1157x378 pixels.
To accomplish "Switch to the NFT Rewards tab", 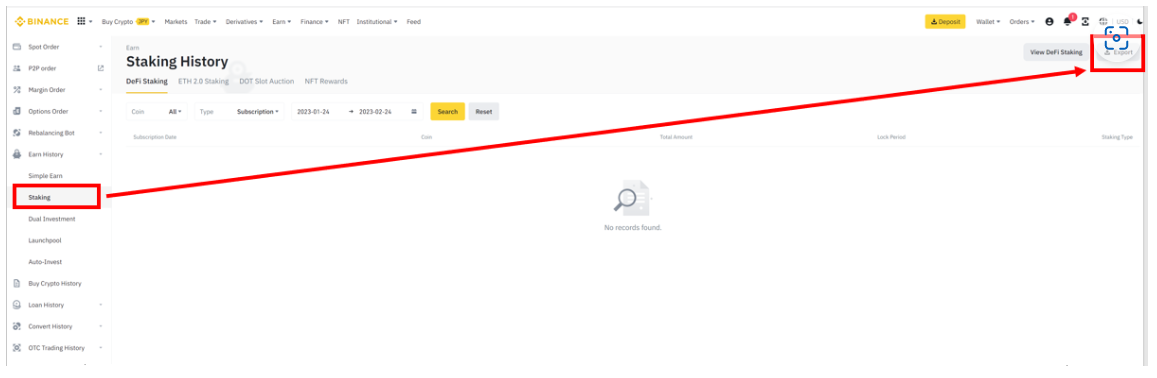I will 326,81.
